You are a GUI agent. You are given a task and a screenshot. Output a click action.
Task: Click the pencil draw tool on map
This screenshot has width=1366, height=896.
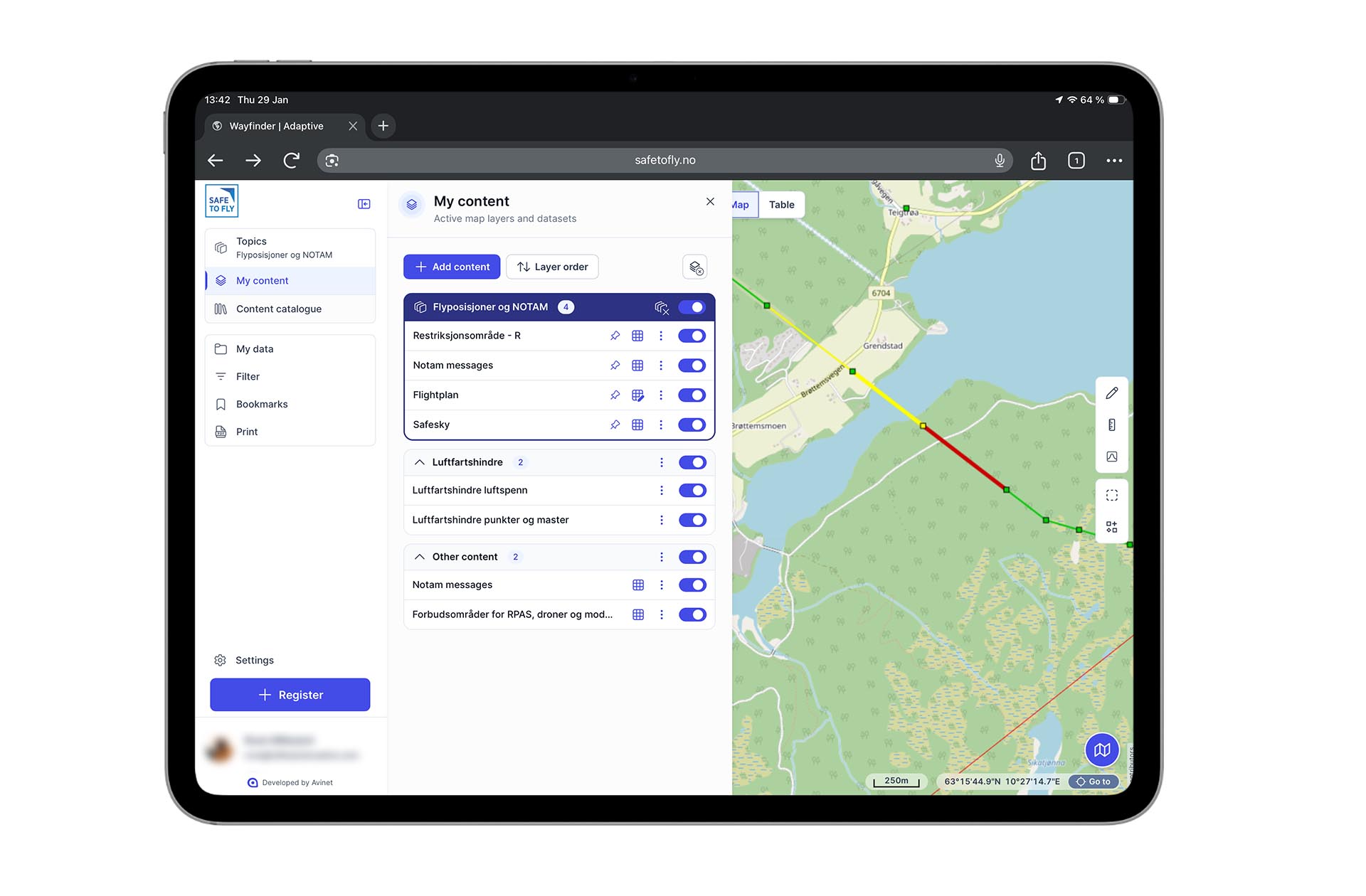pos(1111,393)
